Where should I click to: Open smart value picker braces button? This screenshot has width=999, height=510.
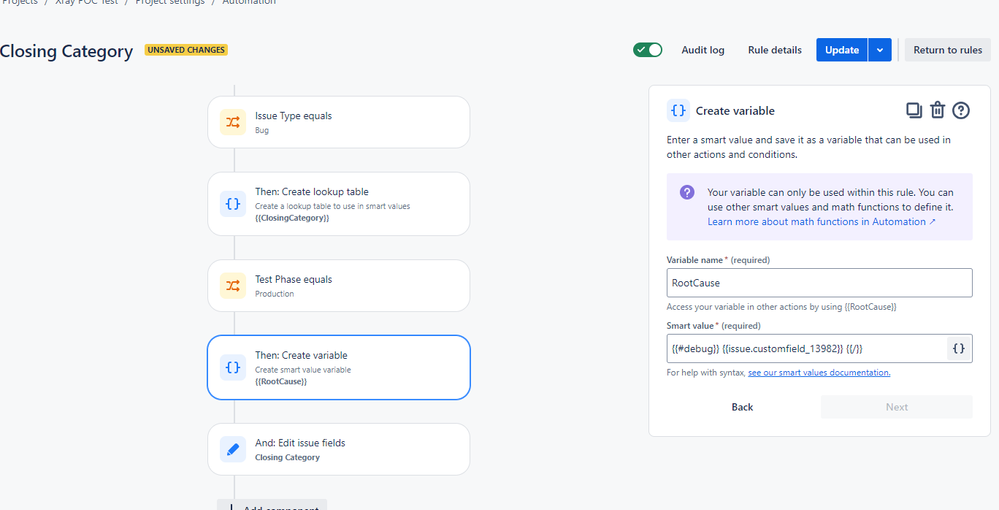coord(959,348)
